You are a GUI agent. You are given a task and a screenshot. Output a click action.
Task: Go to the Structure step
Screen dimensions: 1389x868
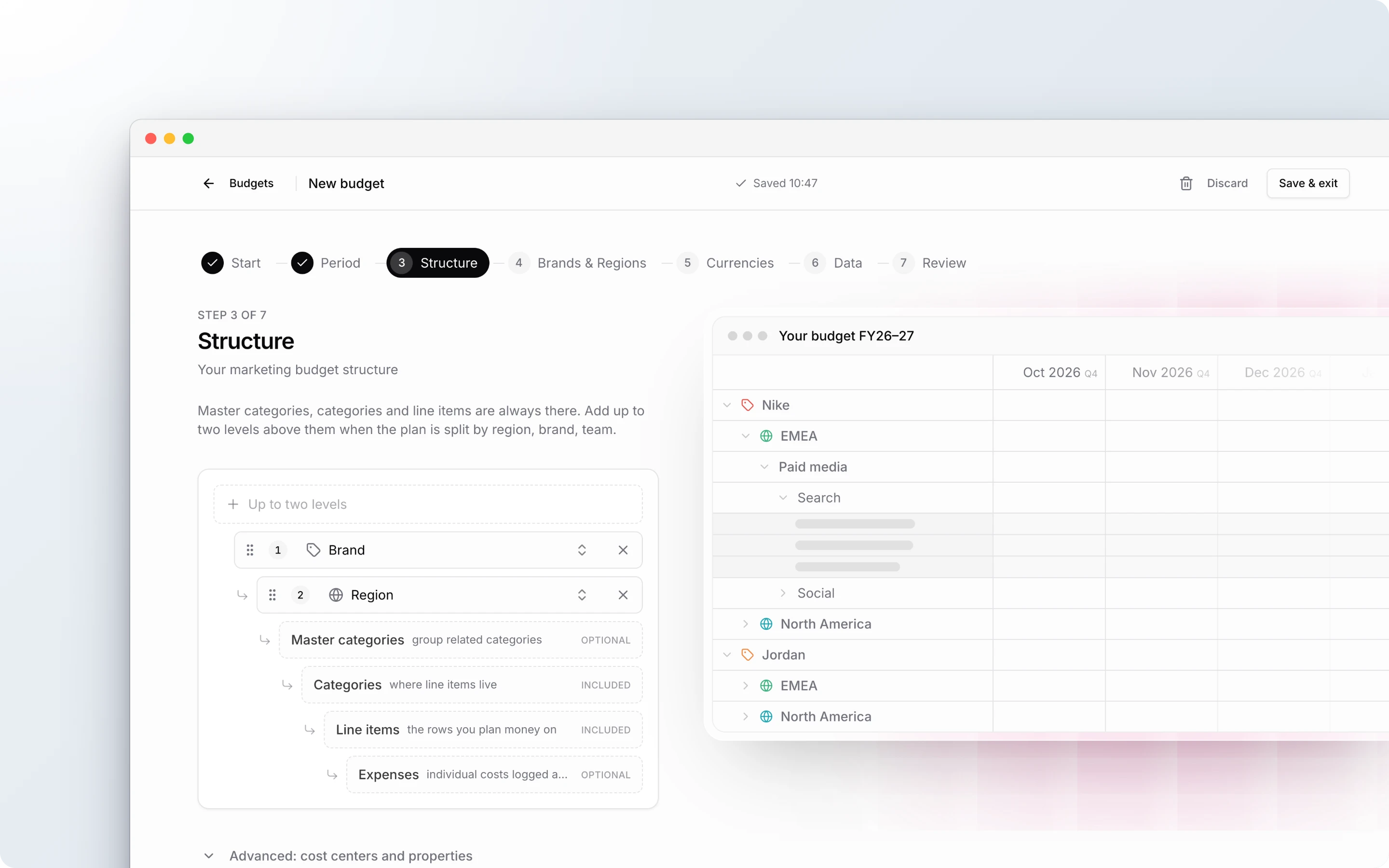coord(437,263)
